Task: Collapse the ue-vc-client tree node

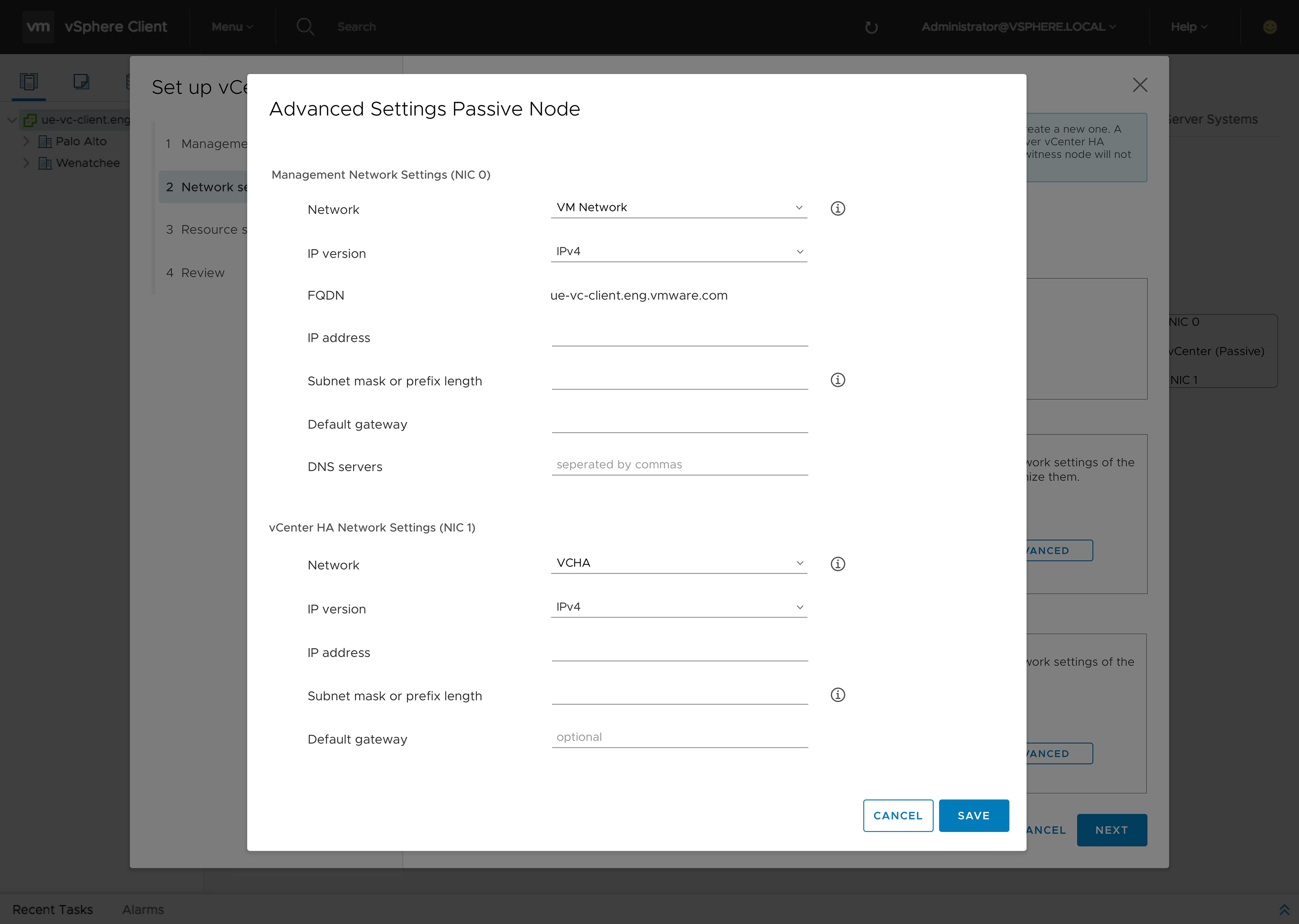Action: tap(12, 119)
